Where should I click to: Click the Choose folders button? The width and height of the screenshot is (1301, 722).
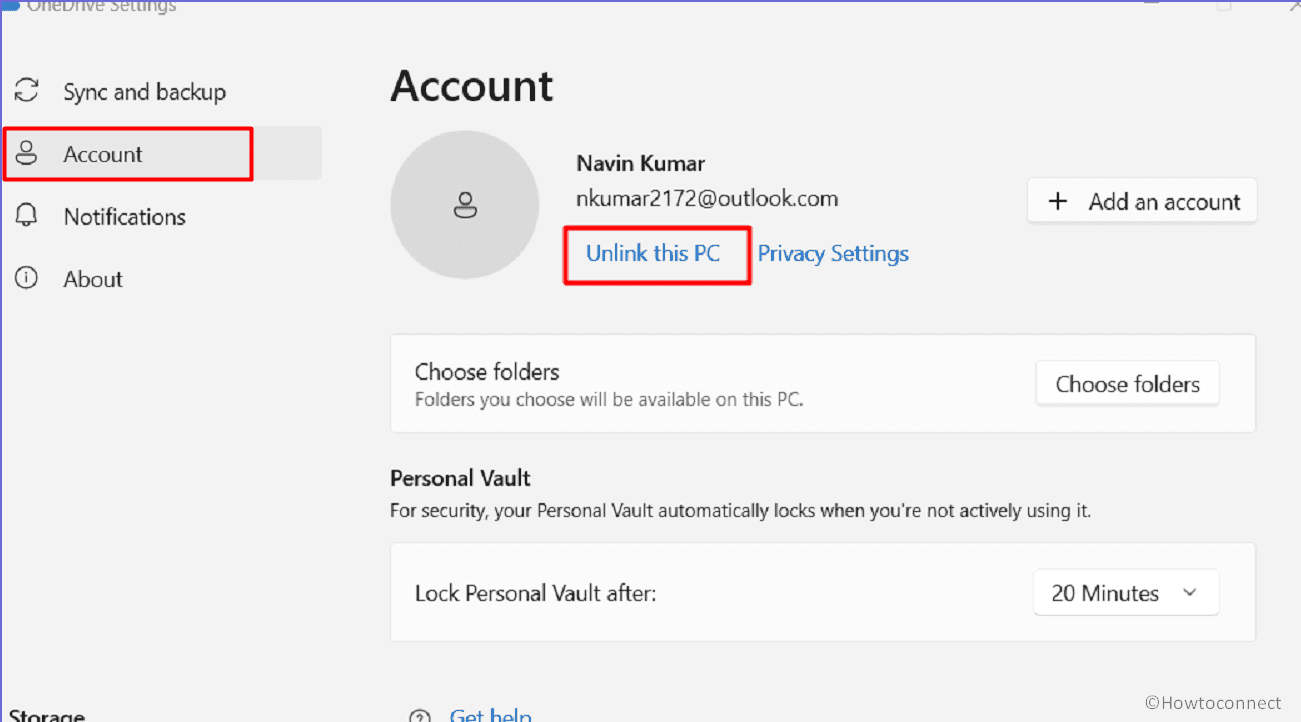pos(1128,384)
